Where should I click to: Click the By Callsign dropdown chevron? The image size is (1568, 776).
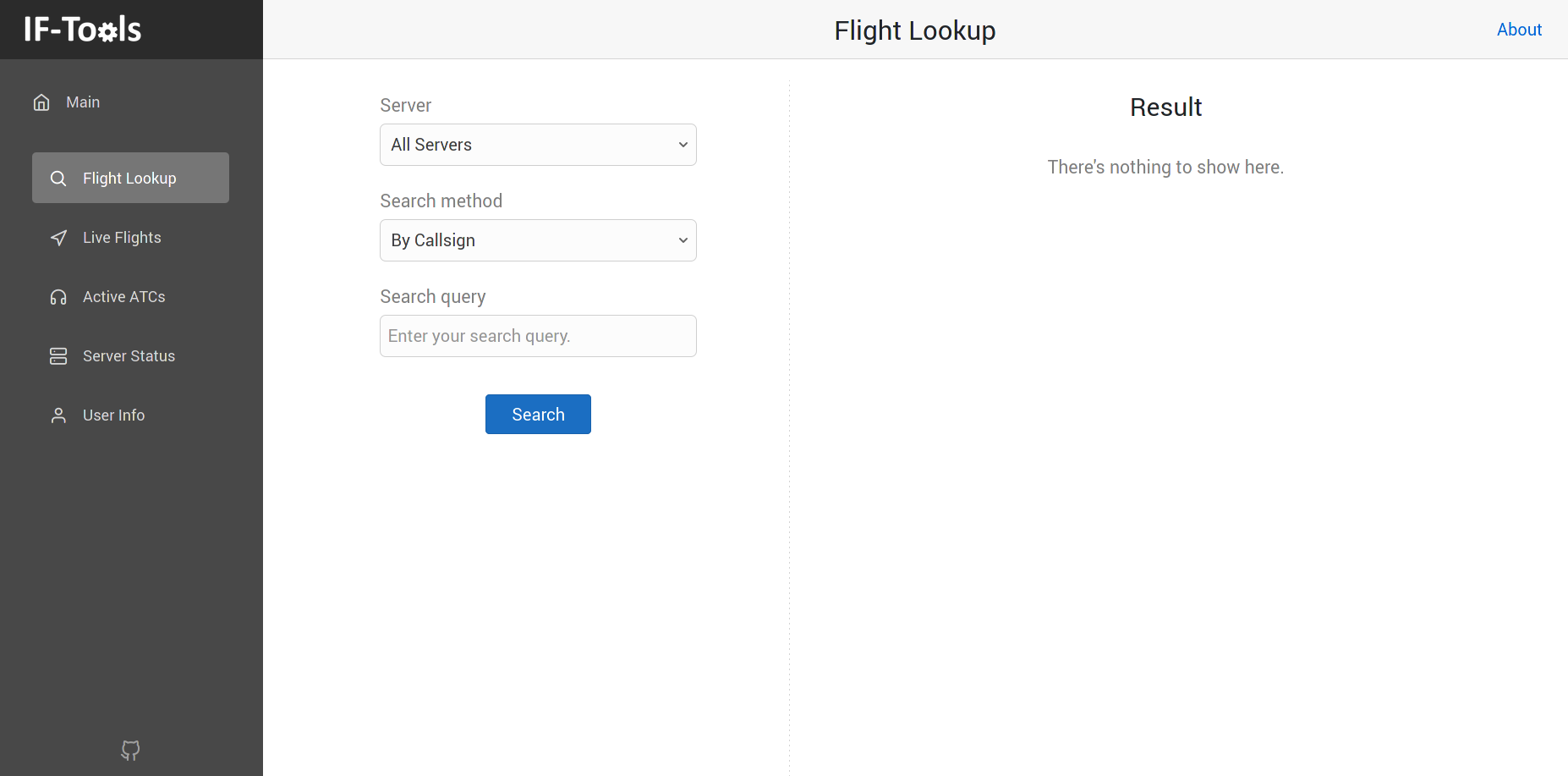[x=683, y=240]
